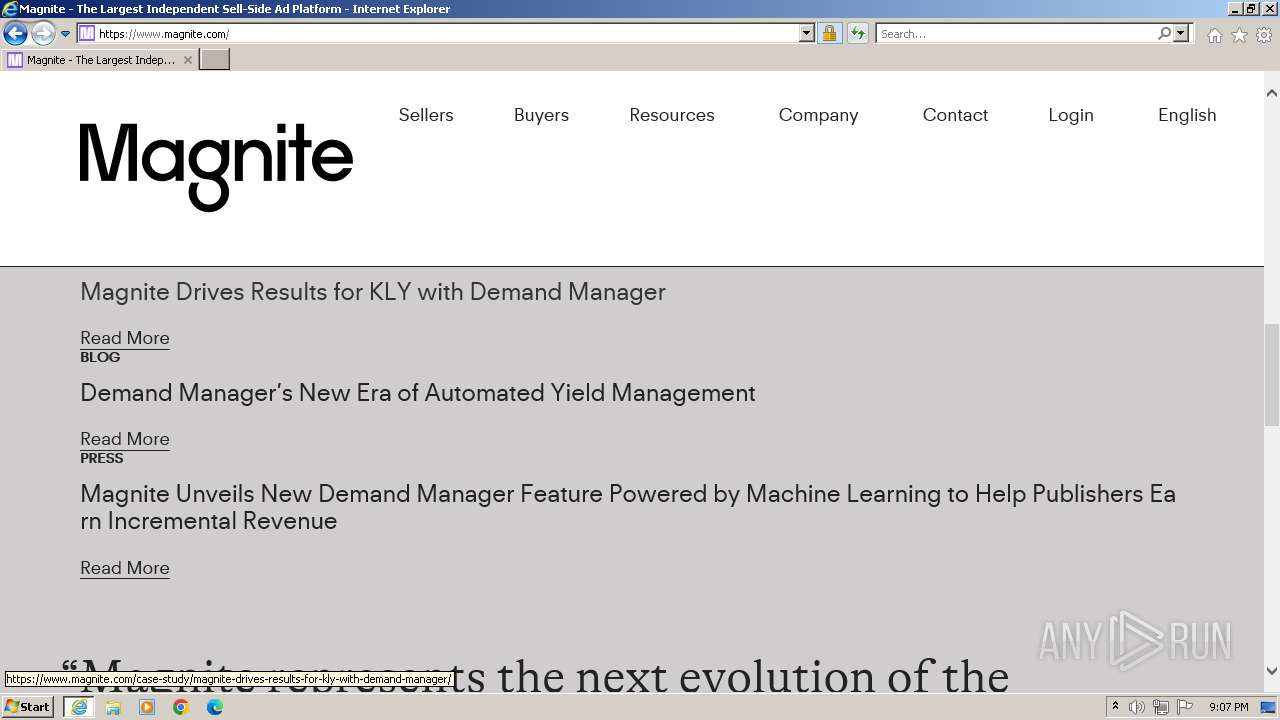Open the Buyers navigation menu
The width and height of the screenshot is (1280, 720).
pyautogui.click(x=541, y=115)
